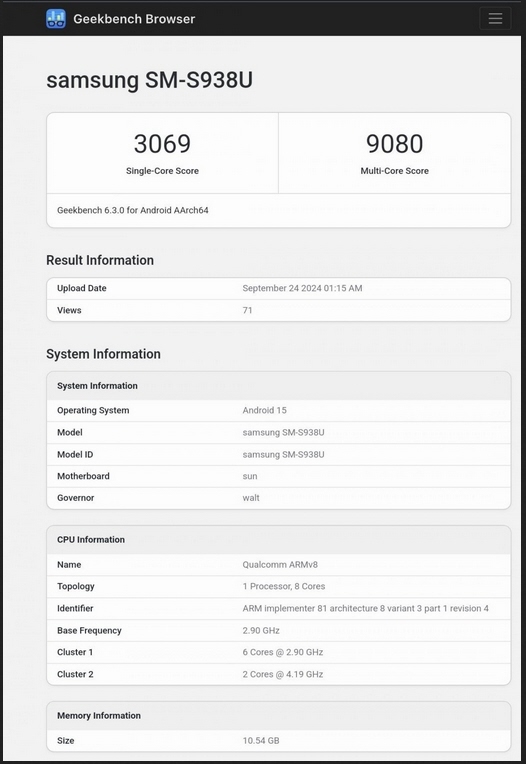Click the Topology row label
Image resolution: width=526 pixels, height=764 pixels.
tap(75, 587)
